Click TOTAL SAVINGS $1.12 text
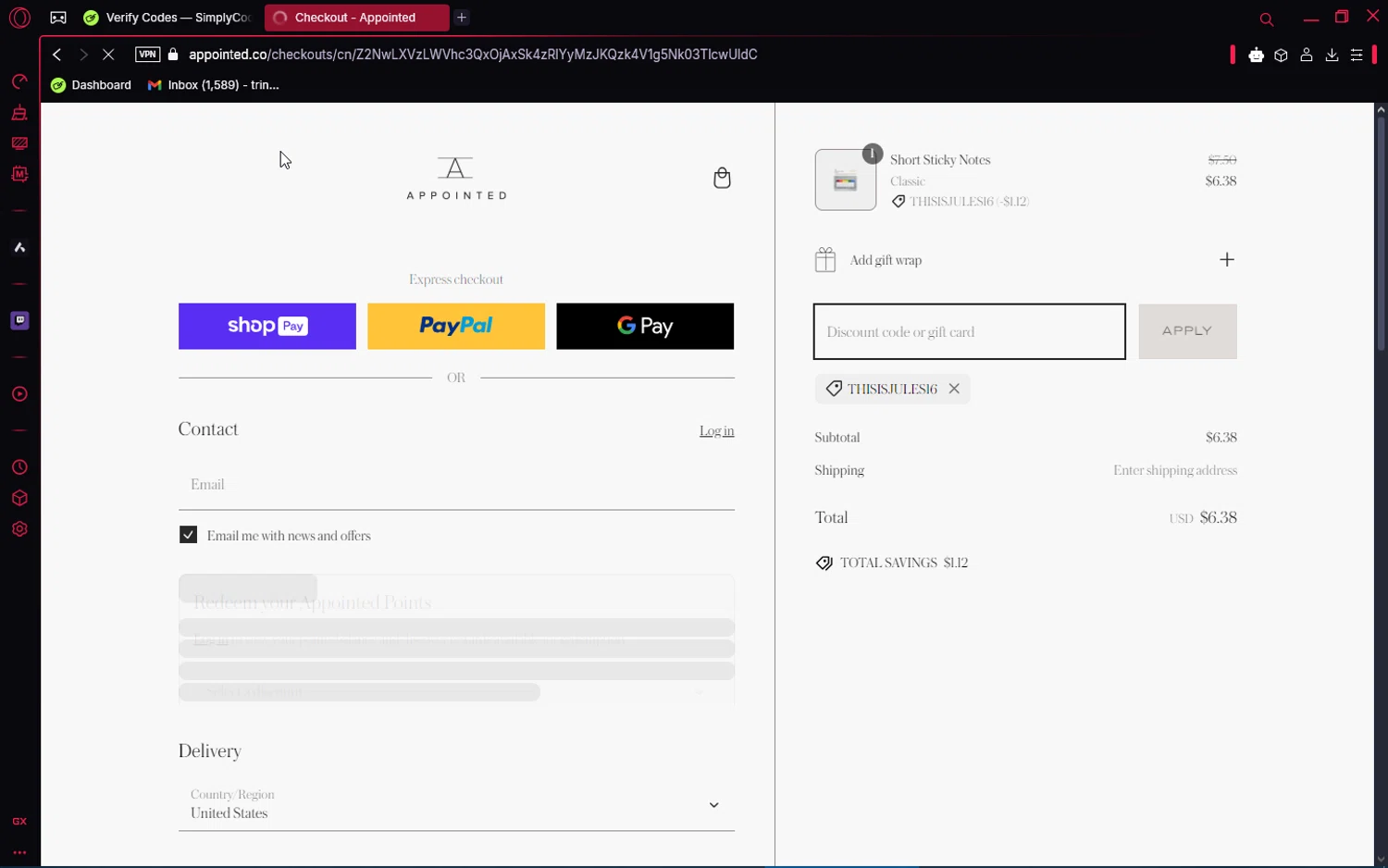 pyautogui.click(x=904, y=563)
